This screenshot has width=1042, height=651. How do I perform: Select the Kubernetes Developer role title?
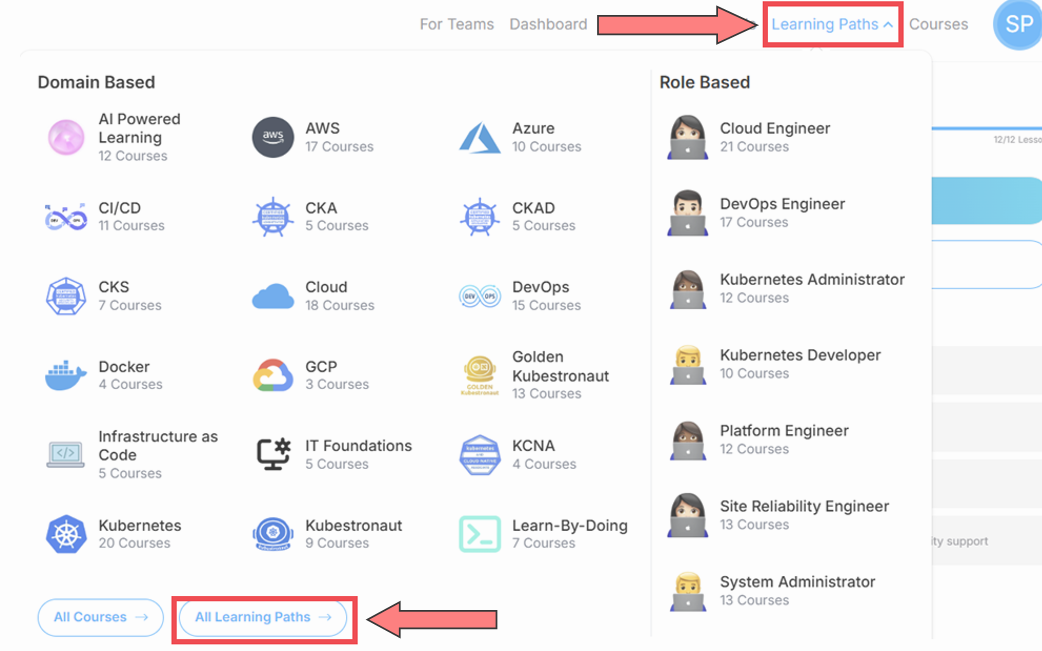pos(800,355)
